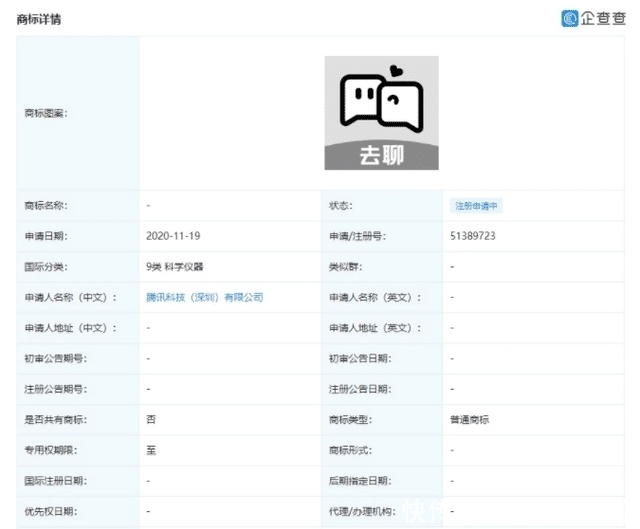Viewport: 640px width, 529px height.
Task: Select class value 9类 科学仪器
Action: [175, 267]
